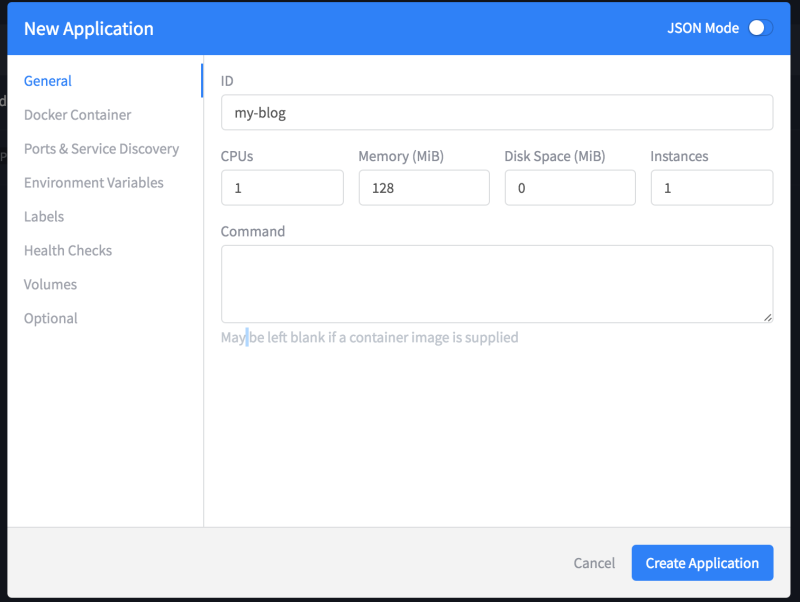Click the JSON Mode label text

point(703,28)
